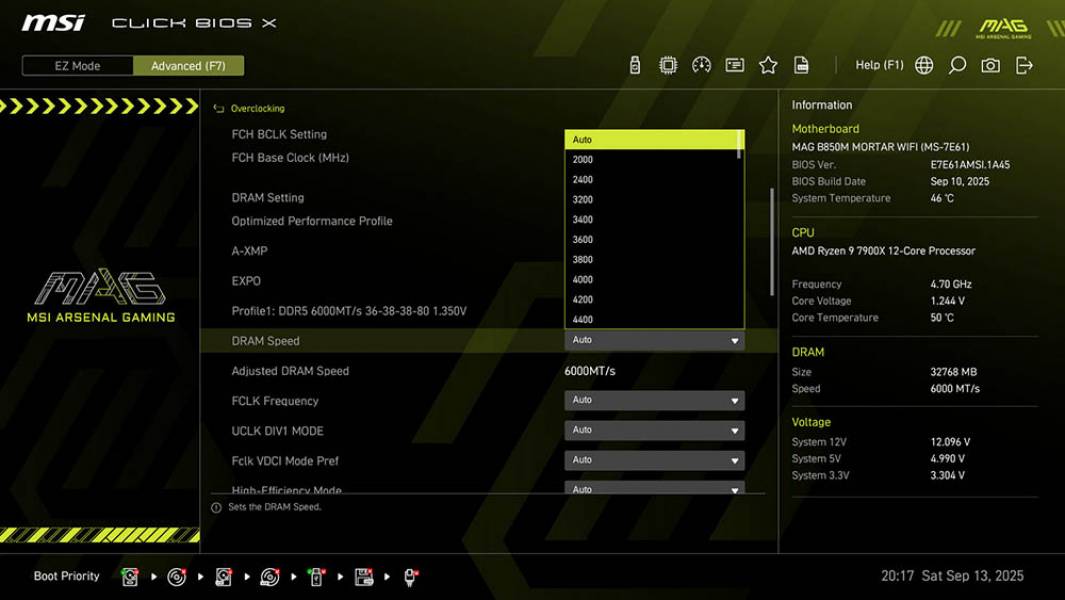The image size is (1065, 600).
Task: Open the FCLK Frequency dropdown
Action: [654, 400]
